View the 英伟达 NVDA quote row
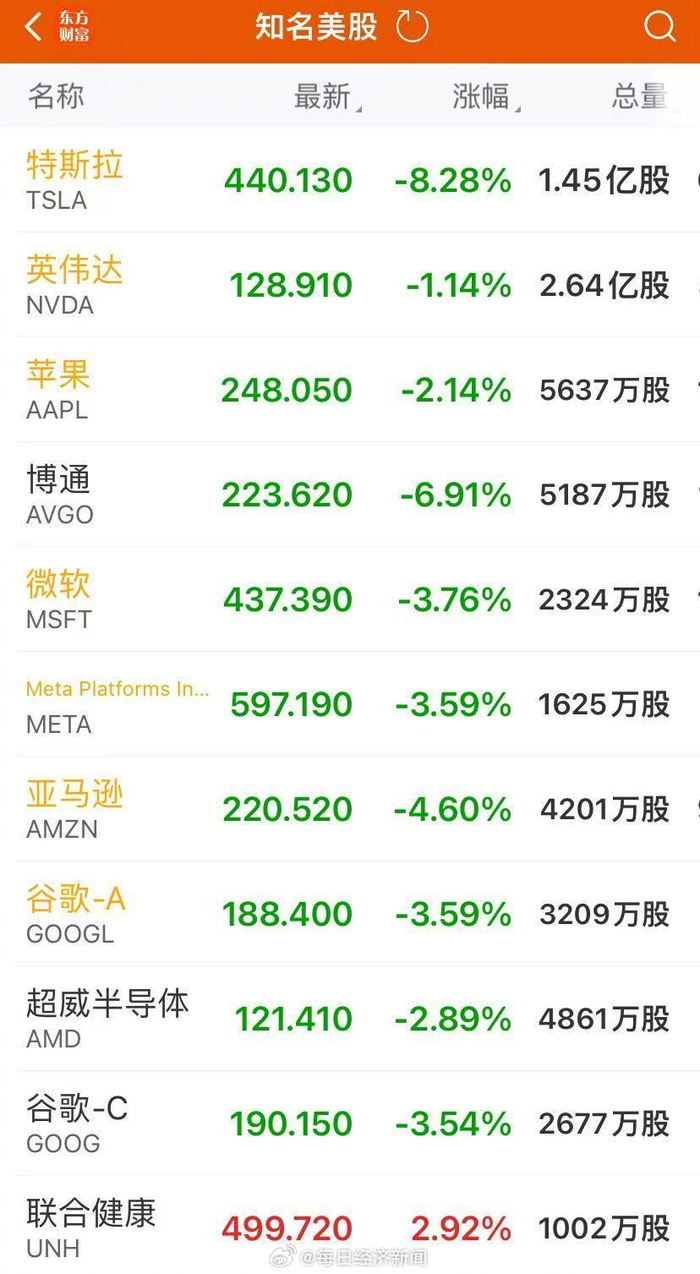This screenshot has height=1274, width=700. click(x=350, y=286)
